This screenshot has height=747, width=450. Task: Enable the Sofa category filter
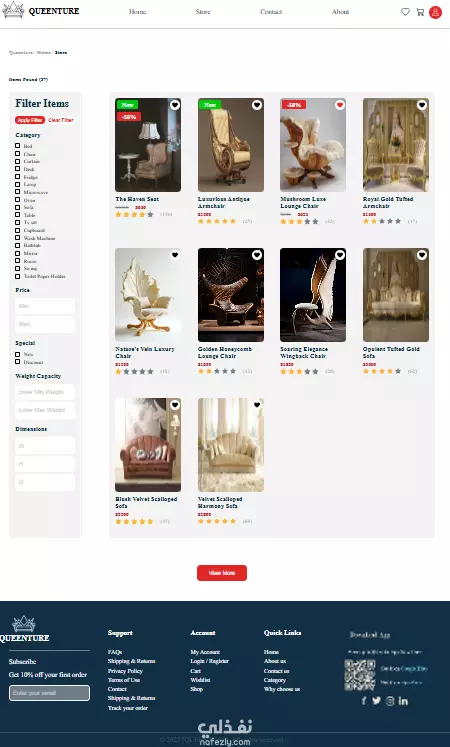point(18,207)
